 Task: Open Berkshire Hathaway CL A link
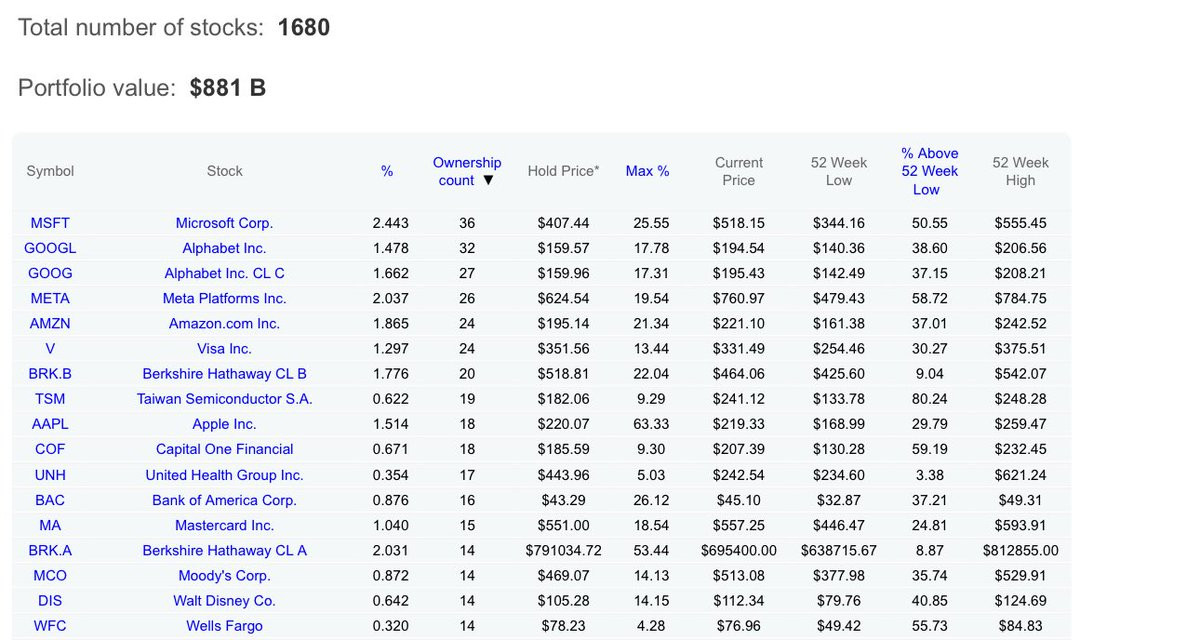pyautogui.click(x=224, y=550)
